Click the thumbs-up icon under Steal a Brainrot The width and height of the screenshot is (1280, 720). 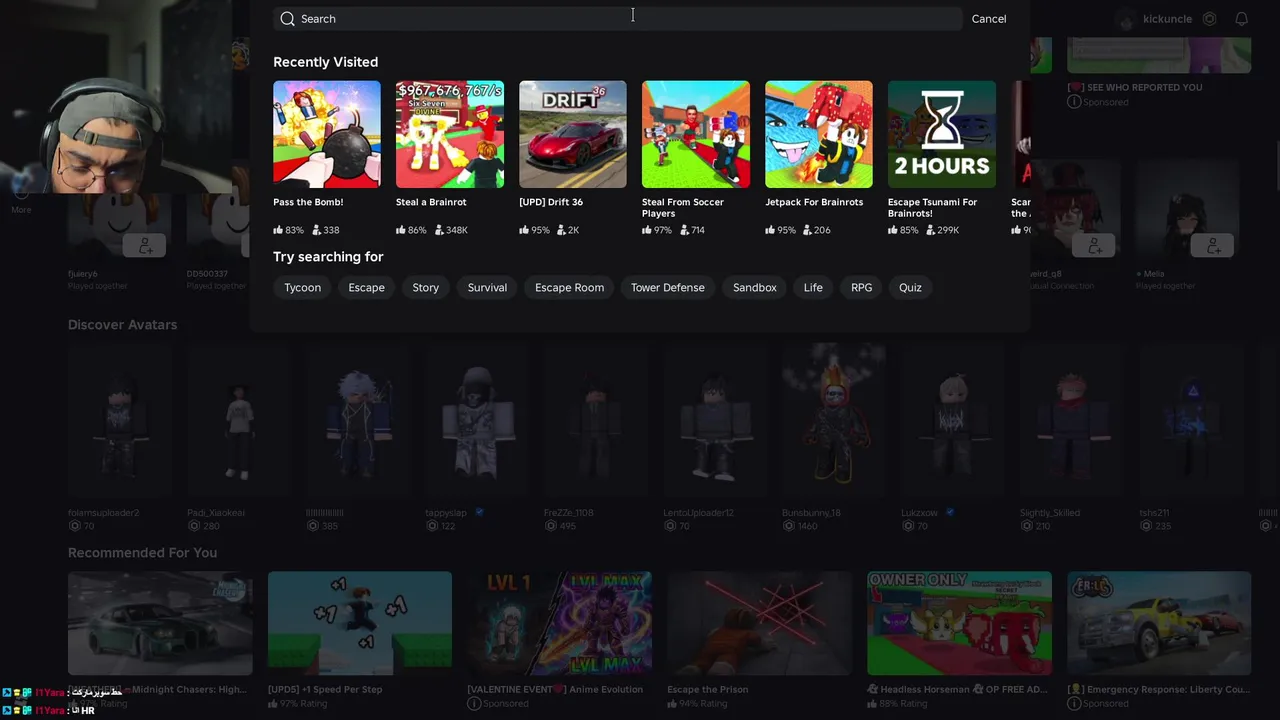[401, 230]
